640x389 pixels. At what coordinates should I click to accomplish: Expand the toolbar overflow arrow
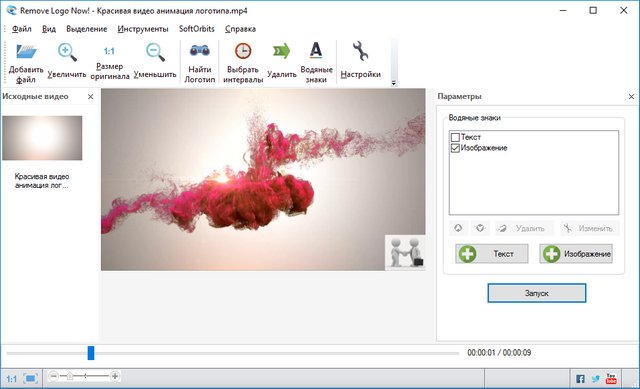pyautogui.click(x=393, y=83)
